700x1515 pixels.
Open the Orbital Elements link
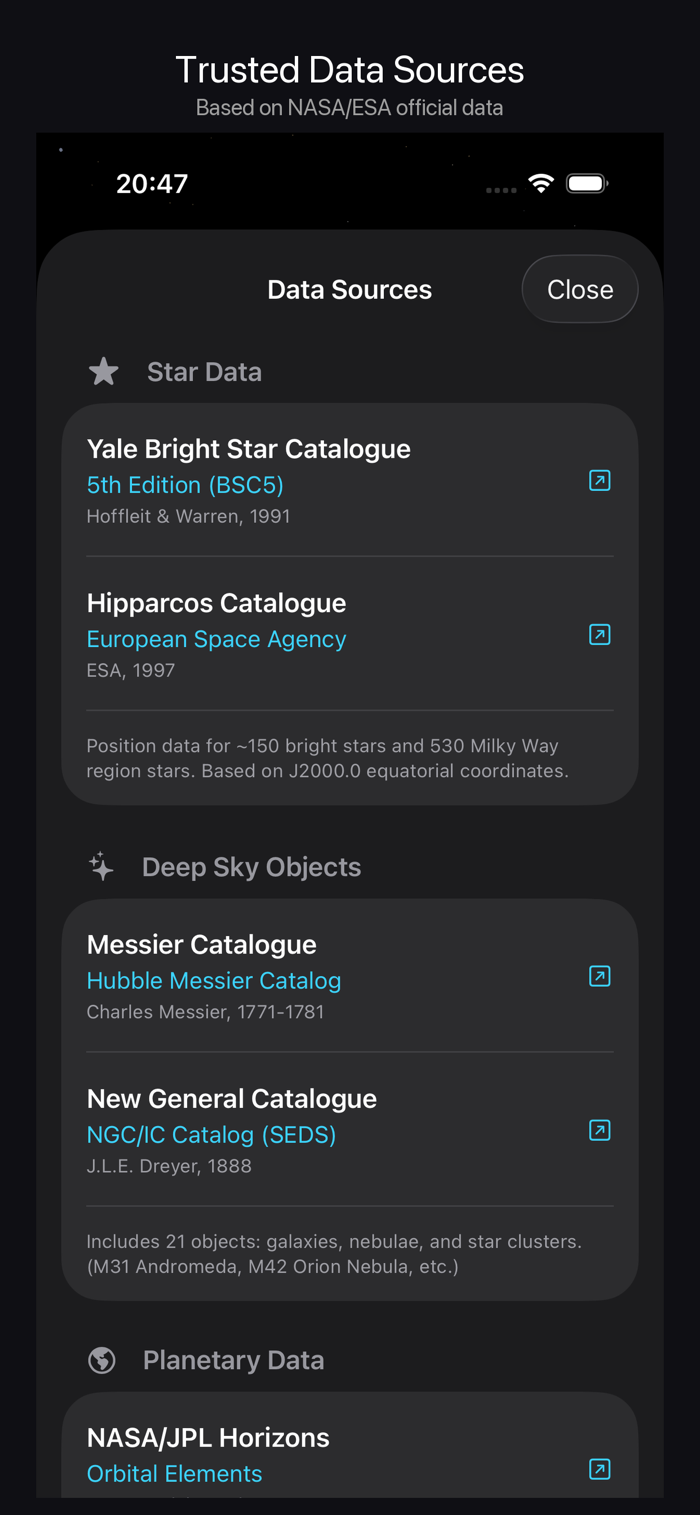174,1473
